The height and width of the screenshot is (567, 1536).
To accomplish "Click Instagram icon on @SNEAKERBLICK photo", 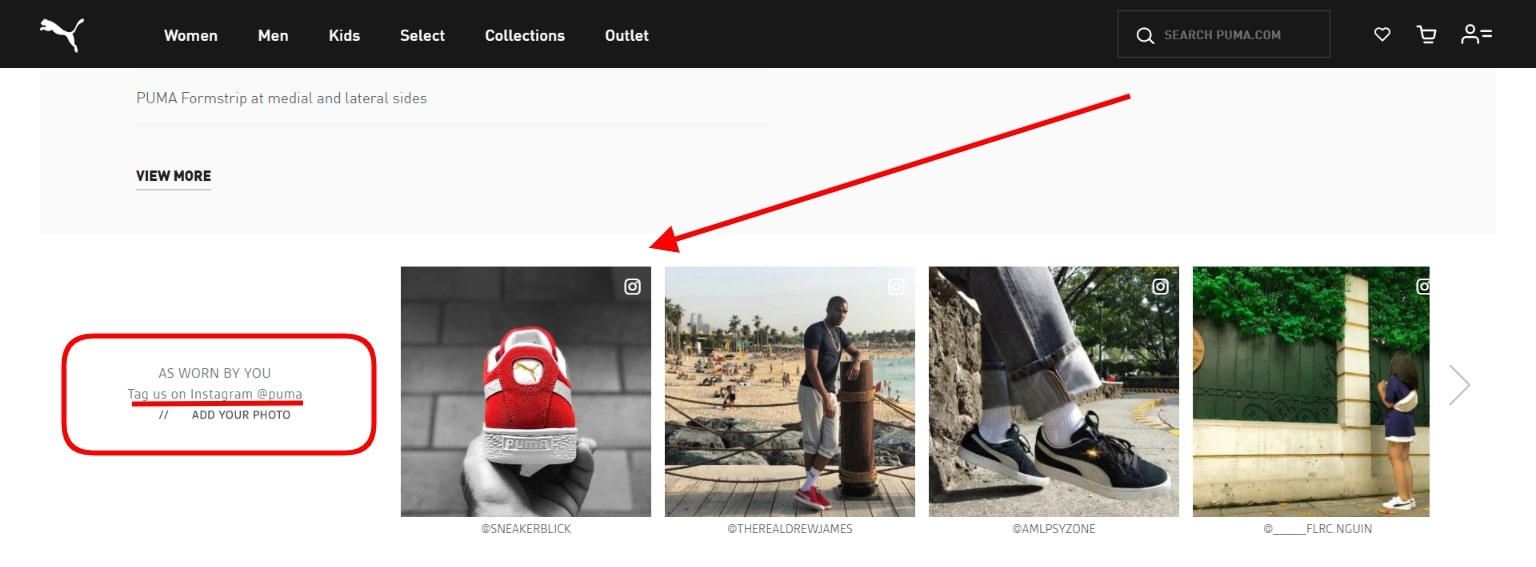I will (632, 287).
